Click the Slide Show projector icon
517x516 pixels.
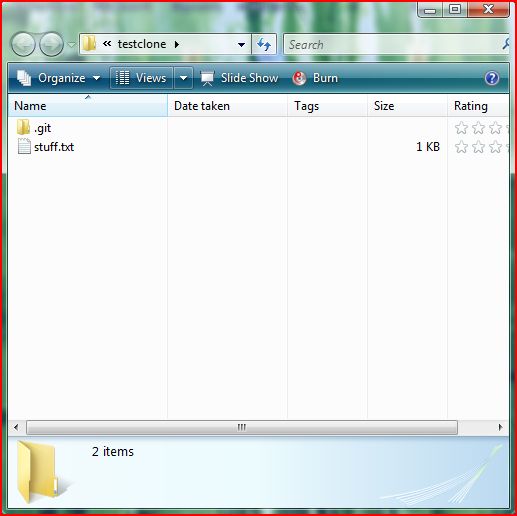click(x=207, y=78)
